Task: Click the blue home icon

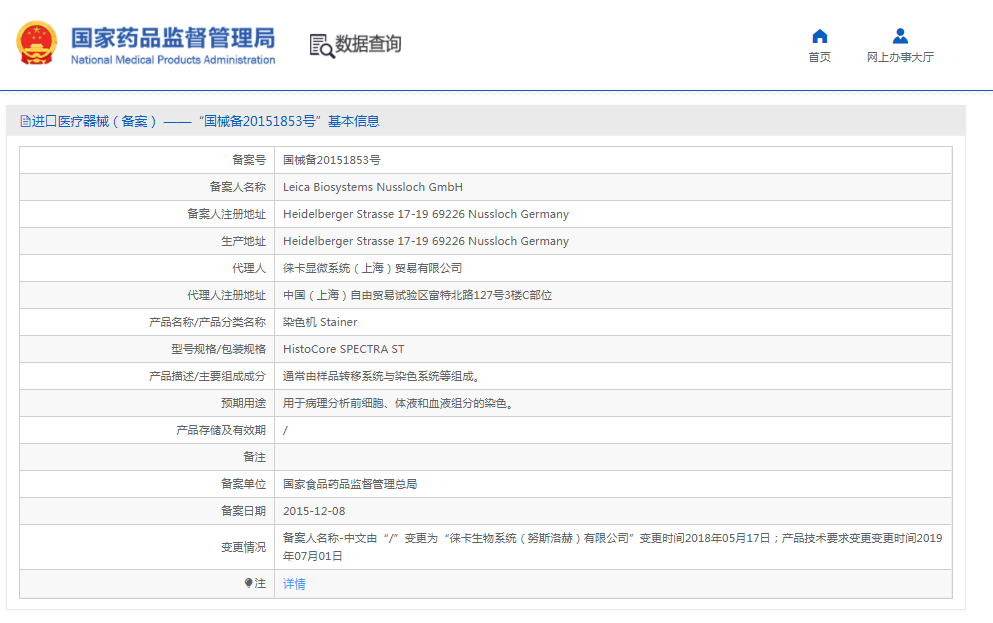Action: [819, 36]
